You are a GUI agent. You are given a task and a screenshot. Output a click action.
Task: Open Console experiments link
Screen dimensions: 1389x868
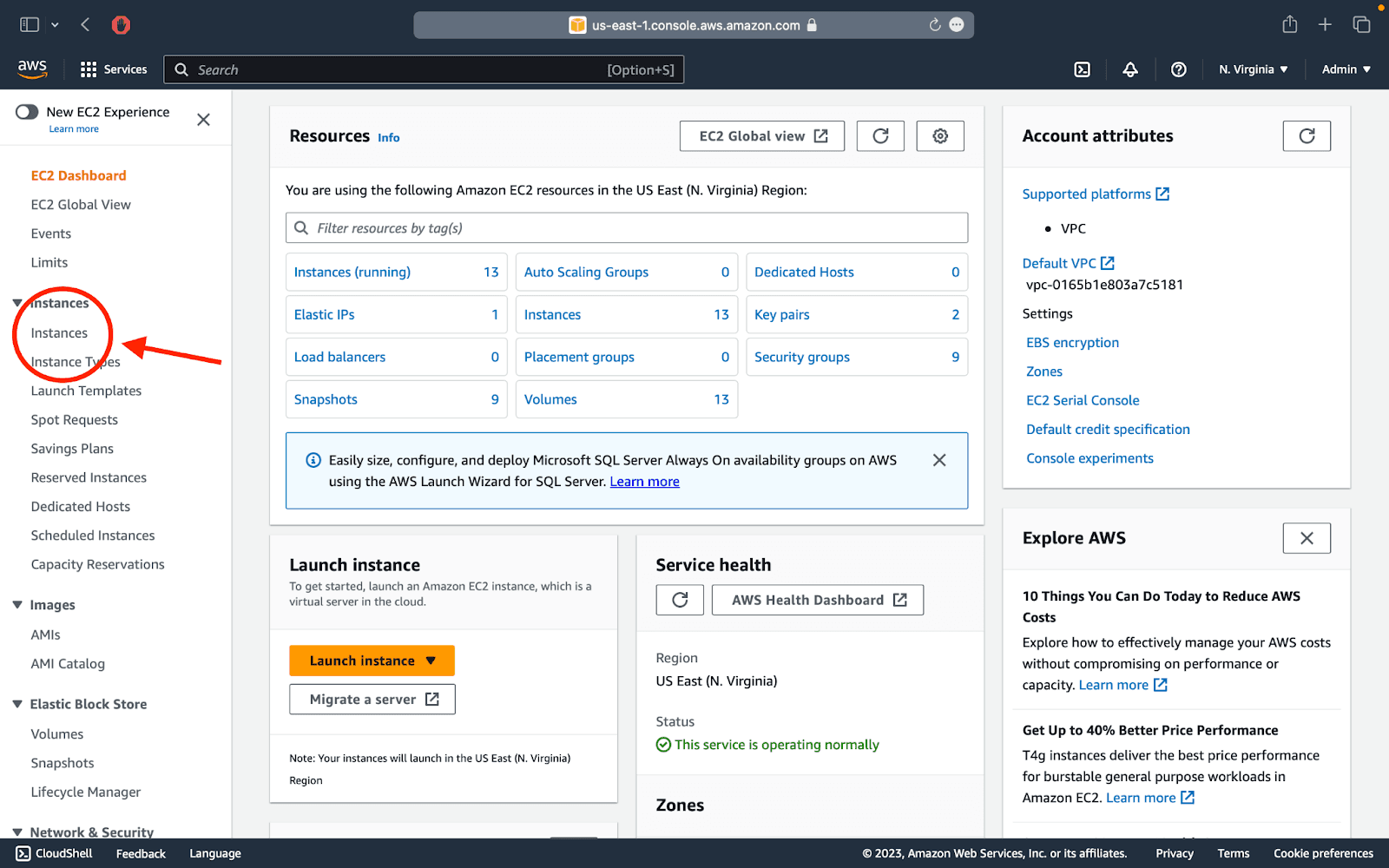pyautogui.click(x=1089, y=458)
